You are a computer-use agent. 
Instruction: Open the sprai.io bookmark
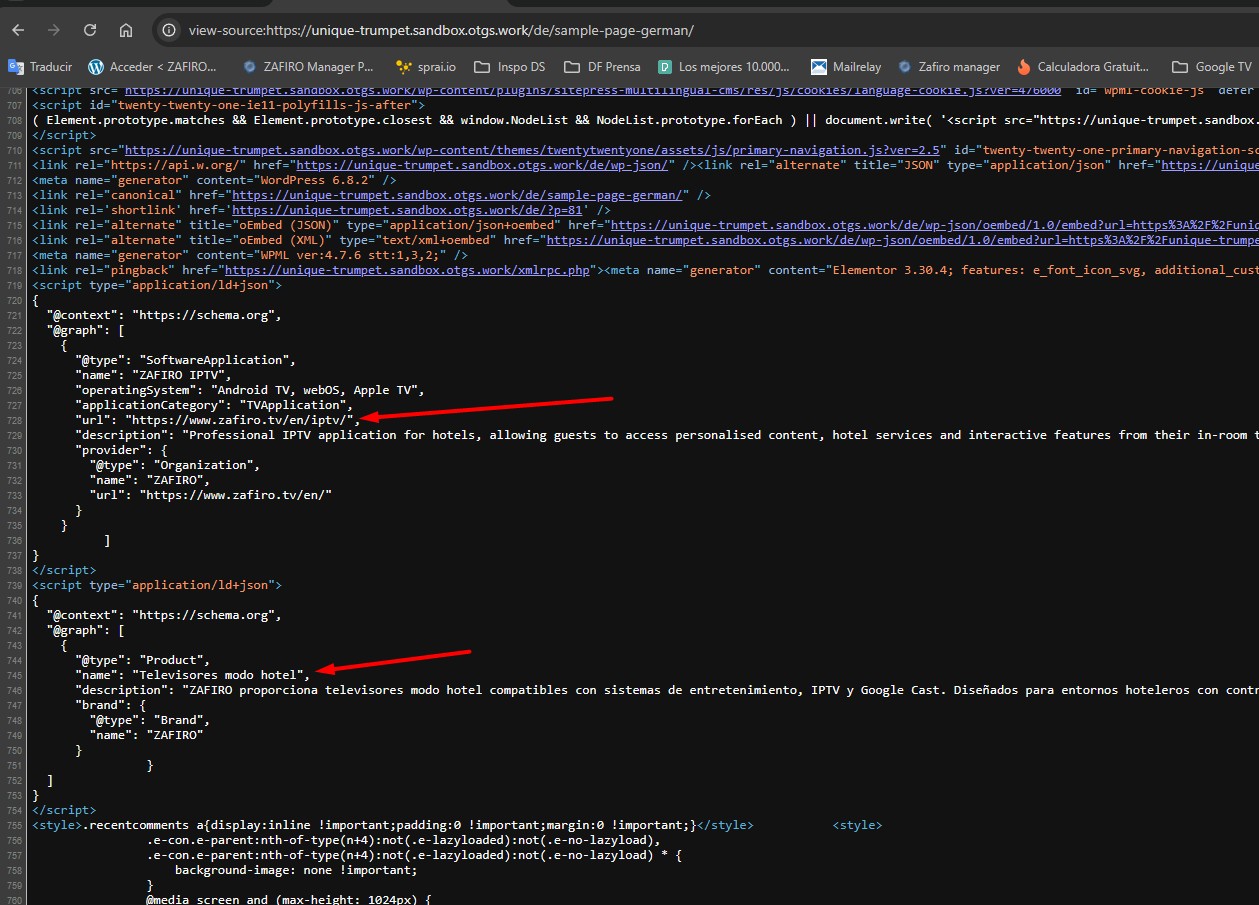426,67
